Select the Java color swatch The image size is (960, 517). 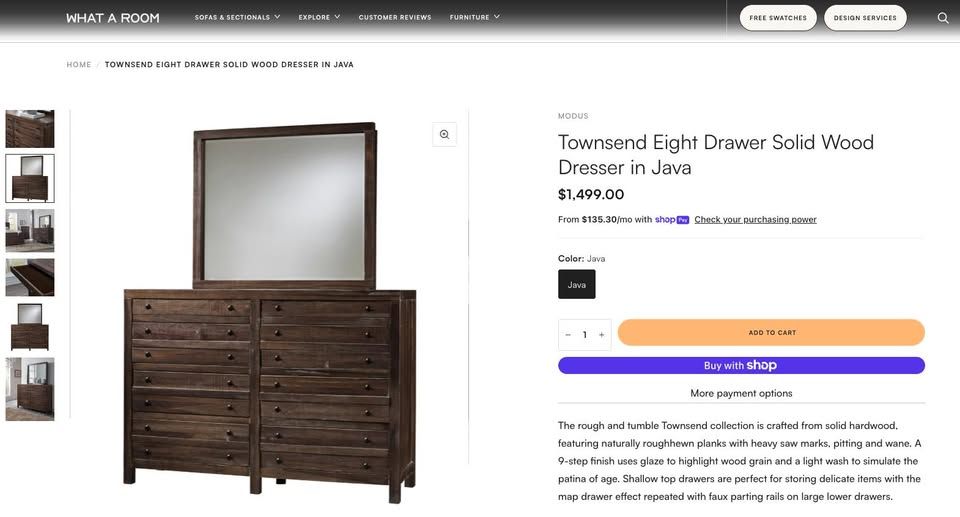point(577,285)
